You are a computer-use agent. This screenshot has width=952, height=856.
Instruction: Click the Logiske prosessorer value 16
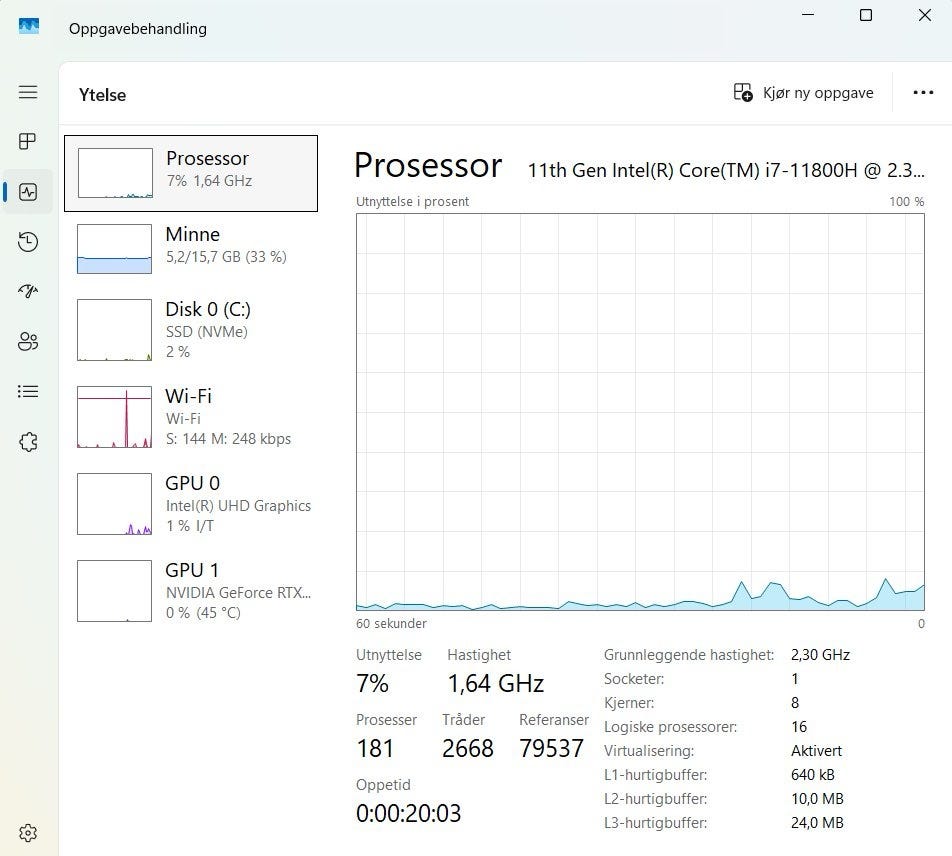coord(799,727)
